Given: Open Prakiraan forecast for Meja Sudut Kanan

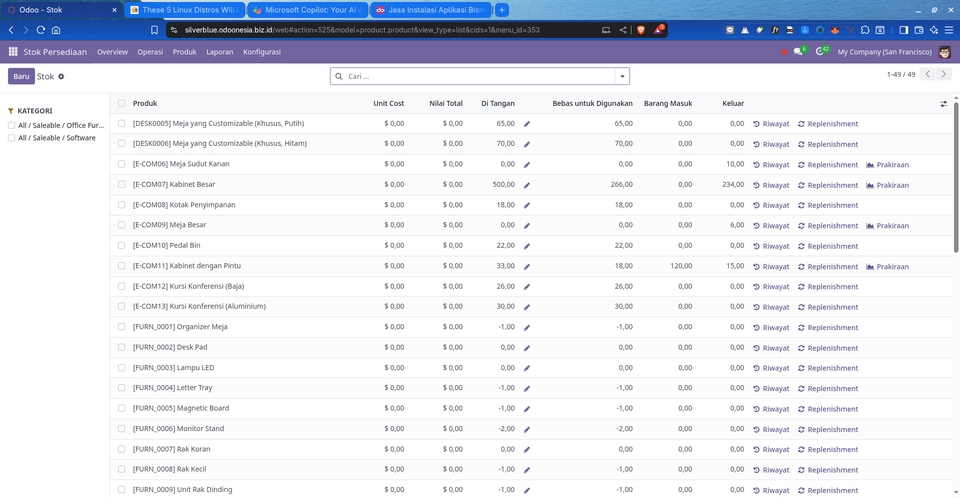Looking at the screenshot, I should pyautogui.click(x=887, y=165).
